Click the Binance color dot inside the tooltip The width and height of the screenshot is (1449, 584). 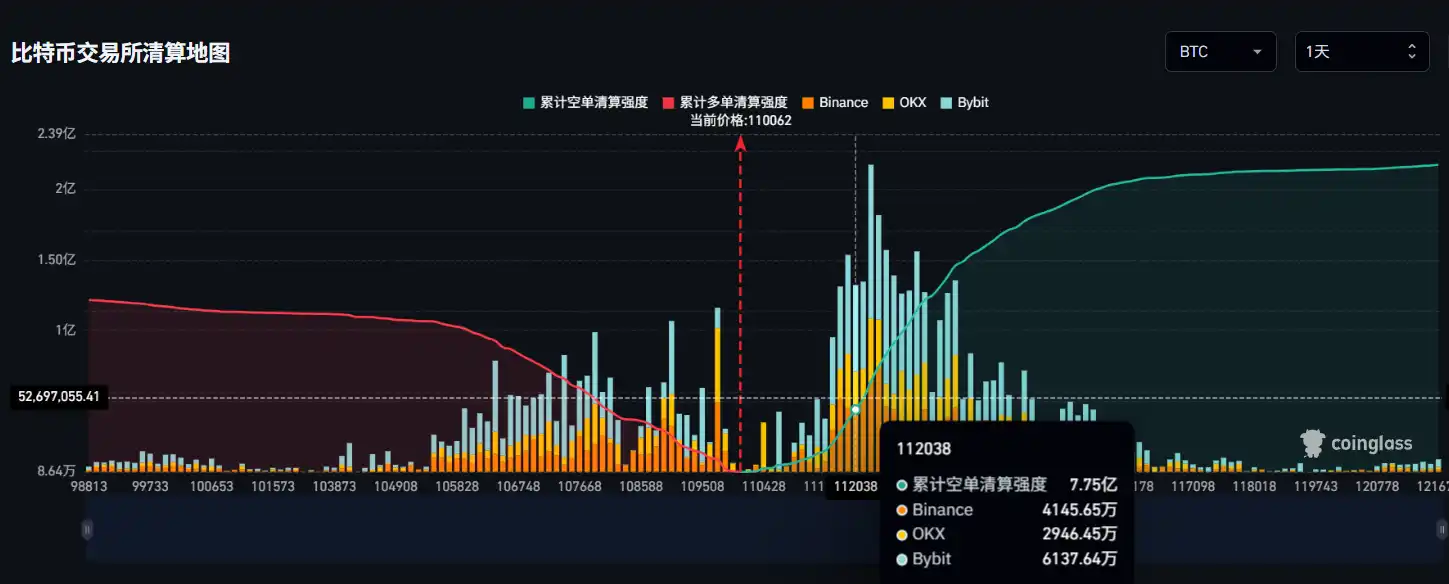(x=902, y=510)
